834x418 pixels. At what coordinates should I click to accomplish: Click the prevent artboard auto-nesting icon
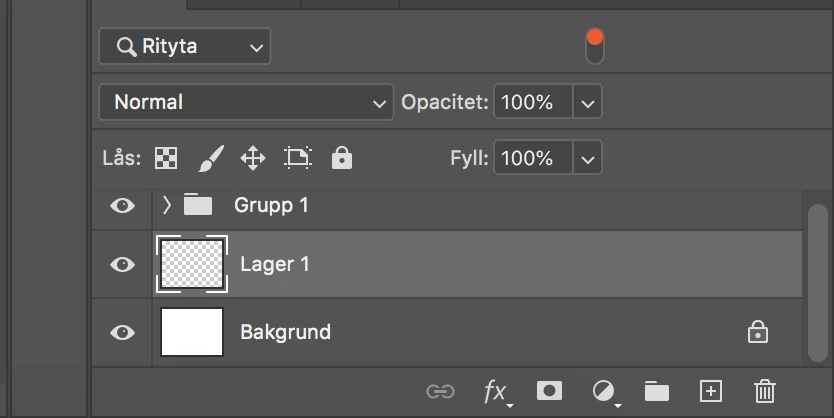click(x=298, y=158)
